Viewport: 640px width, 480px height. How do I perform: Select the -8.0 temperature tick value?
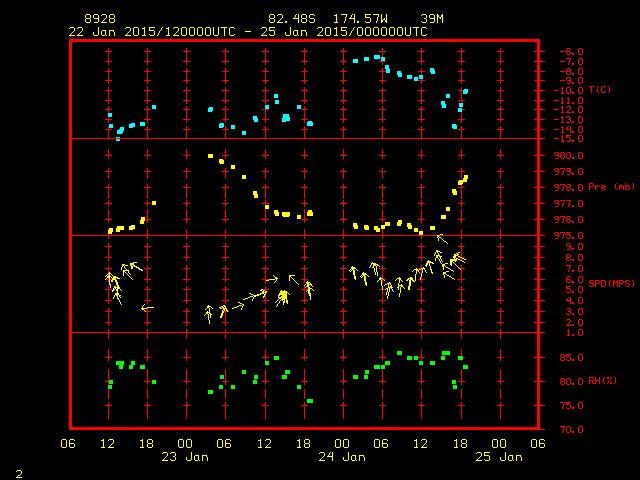[x=571, y=71]
